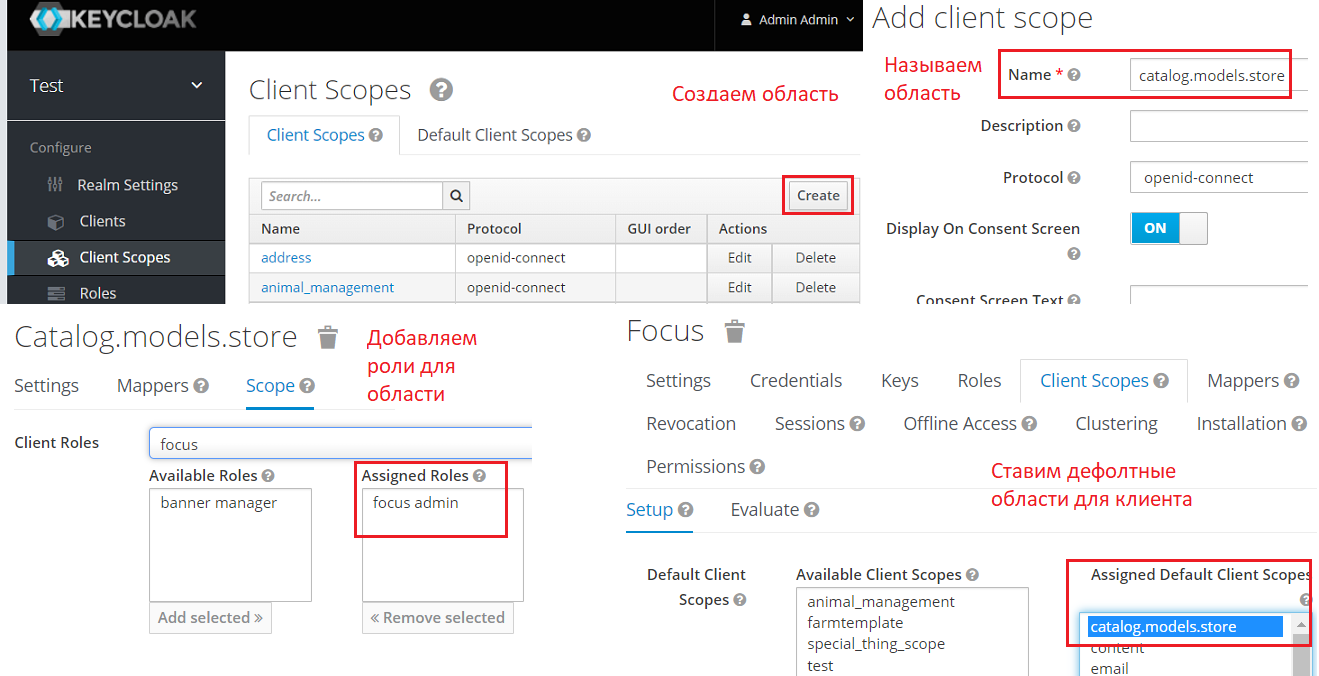Viewport: 1319px width, 676px height.
Task: Click the Clients cube icon
Action: coord(56,221)
